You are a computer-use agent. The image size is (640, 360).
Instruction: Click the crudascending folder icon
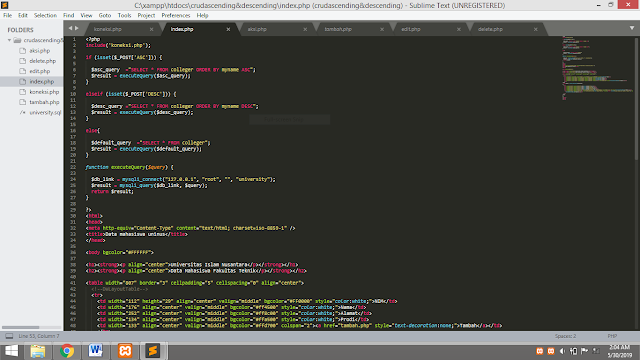coord(17,40)
